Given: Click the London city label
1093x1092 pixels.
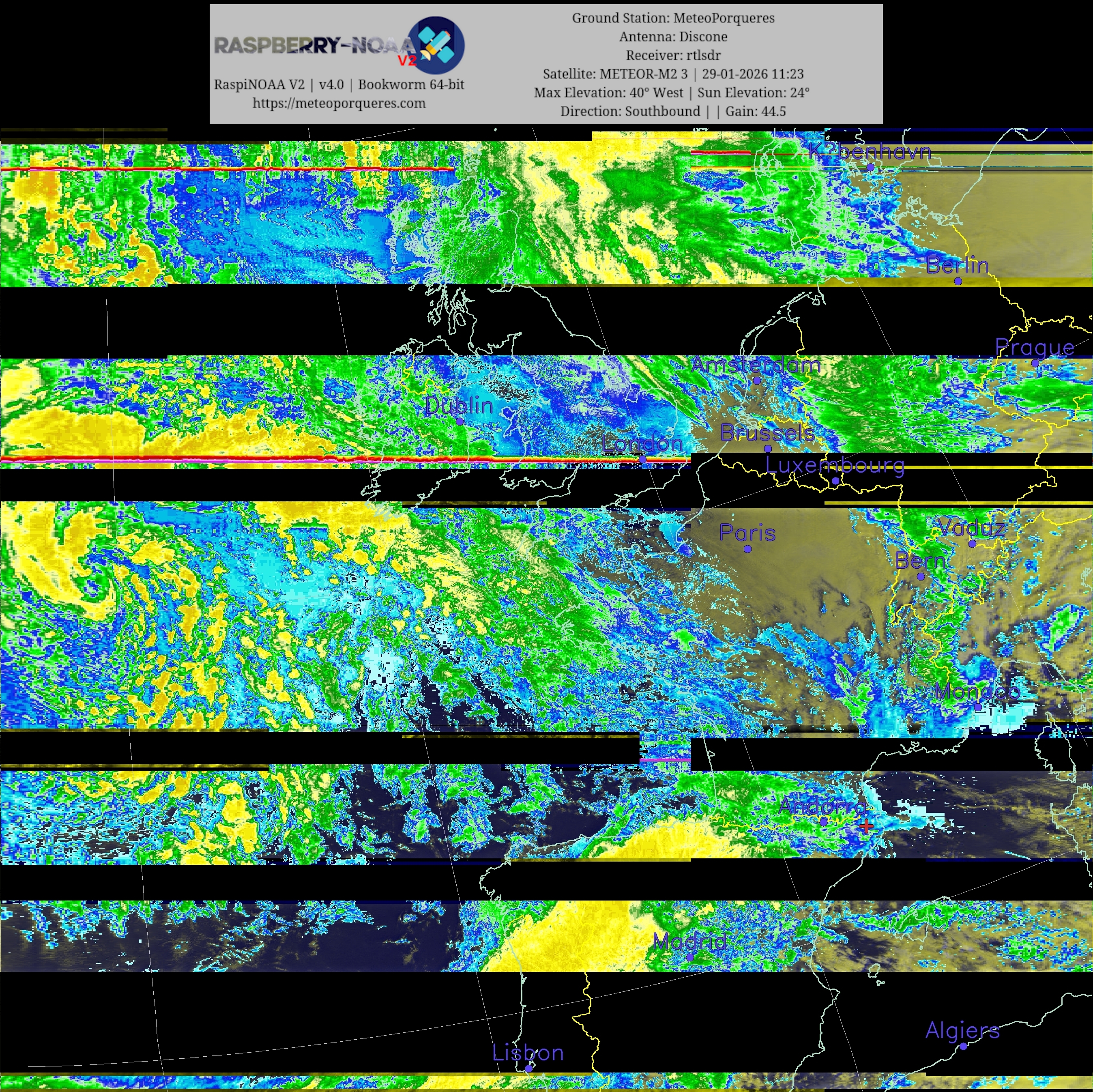Looking at the screenshot, I should point(642,443).
